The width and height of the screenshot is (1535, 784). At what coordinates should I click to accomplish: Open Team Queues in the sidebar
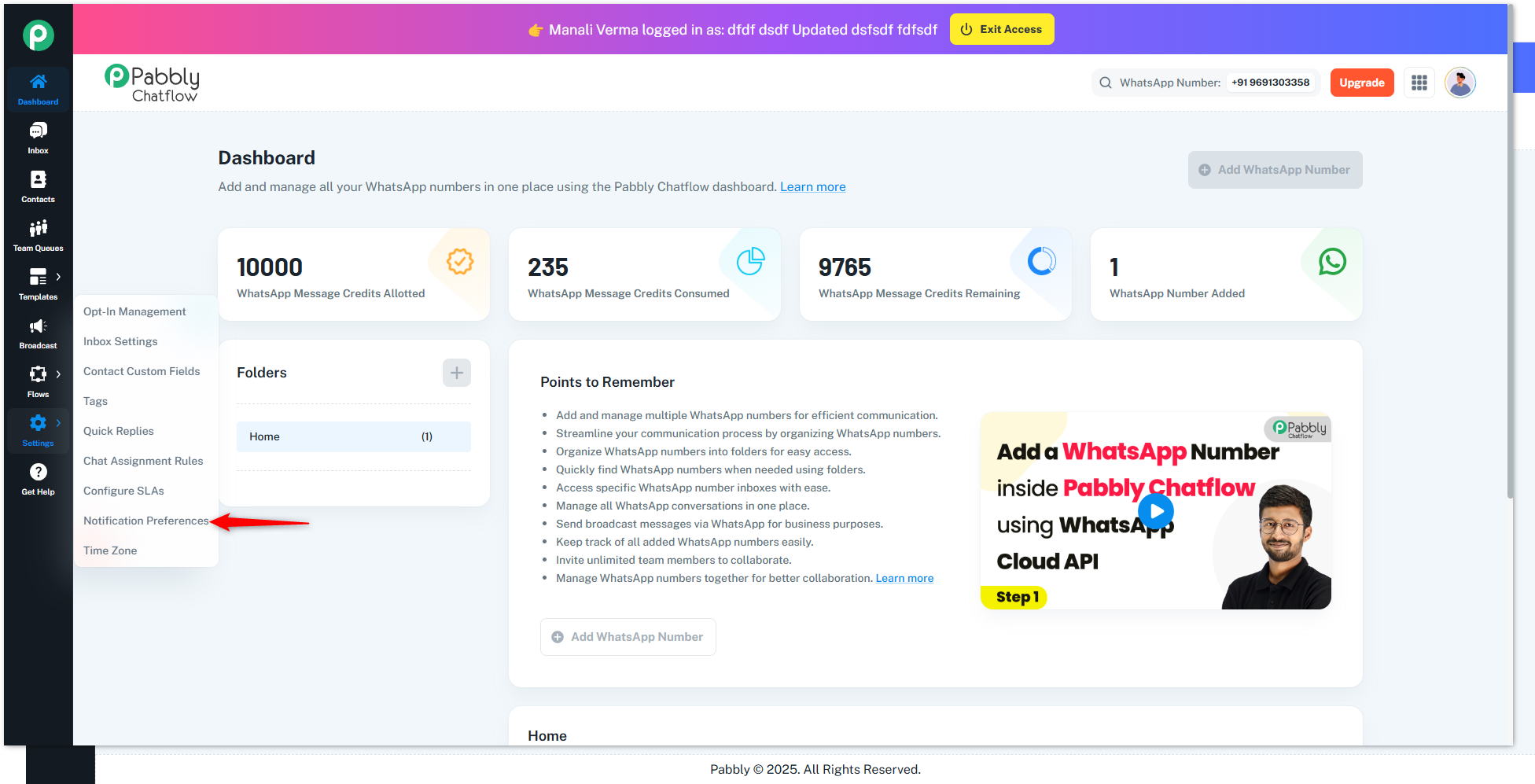click(x=38, y=234)
